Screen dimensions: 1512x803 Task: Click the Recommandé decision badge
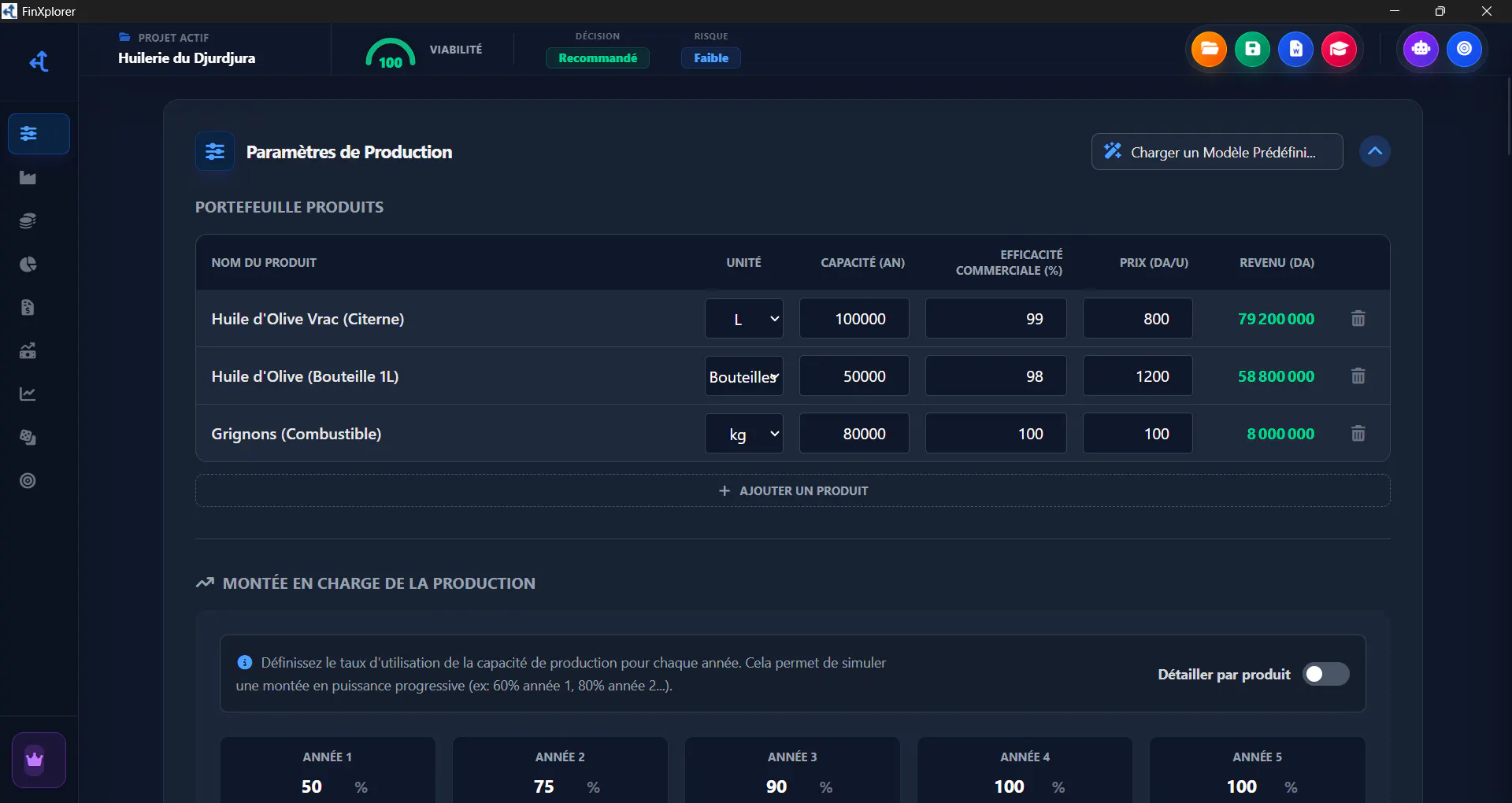[598, 58]
